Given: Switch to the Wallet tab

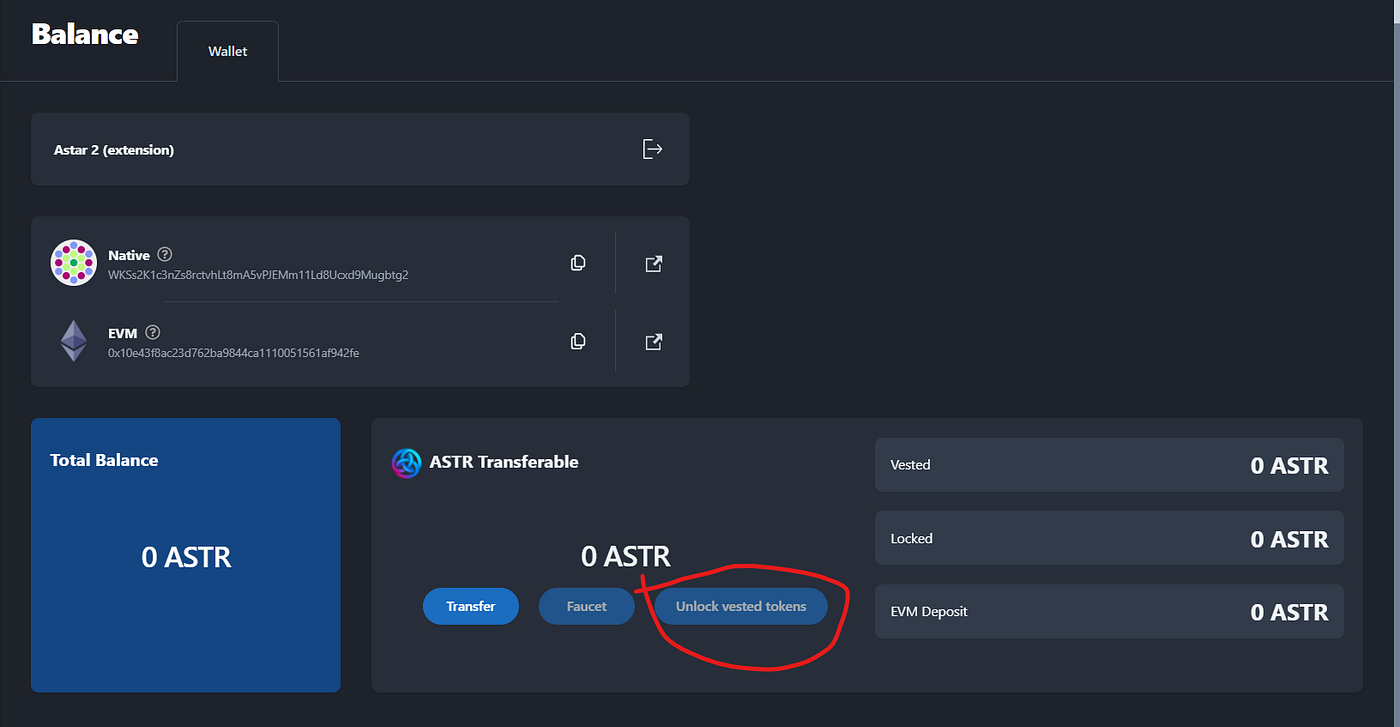Looking at the screenshot, I should pyautogui.click(x=228, y=51).
